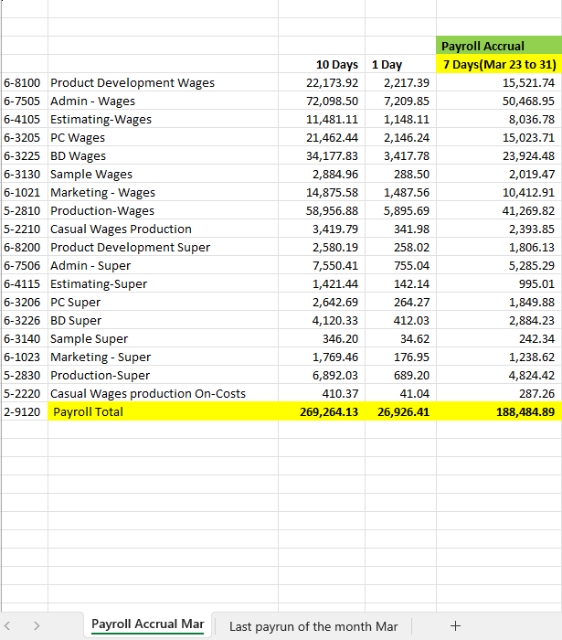Select the Payroll Accrual header cell
Image resolution: width=562 pixels, height=640 pixels.
coord(499,46)
